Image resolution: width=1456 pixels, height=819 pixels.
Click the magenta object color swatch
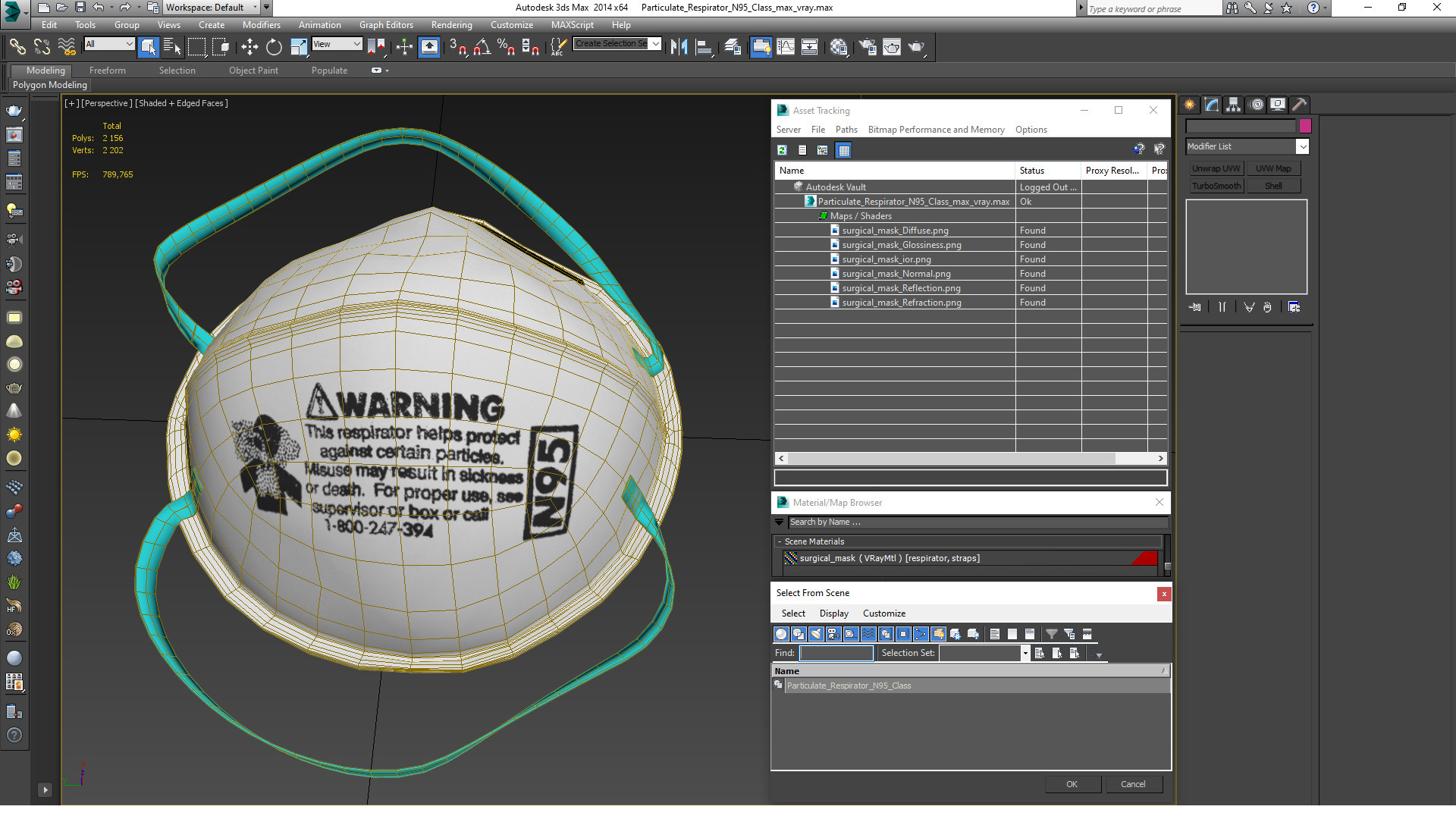pos(1305,126)
